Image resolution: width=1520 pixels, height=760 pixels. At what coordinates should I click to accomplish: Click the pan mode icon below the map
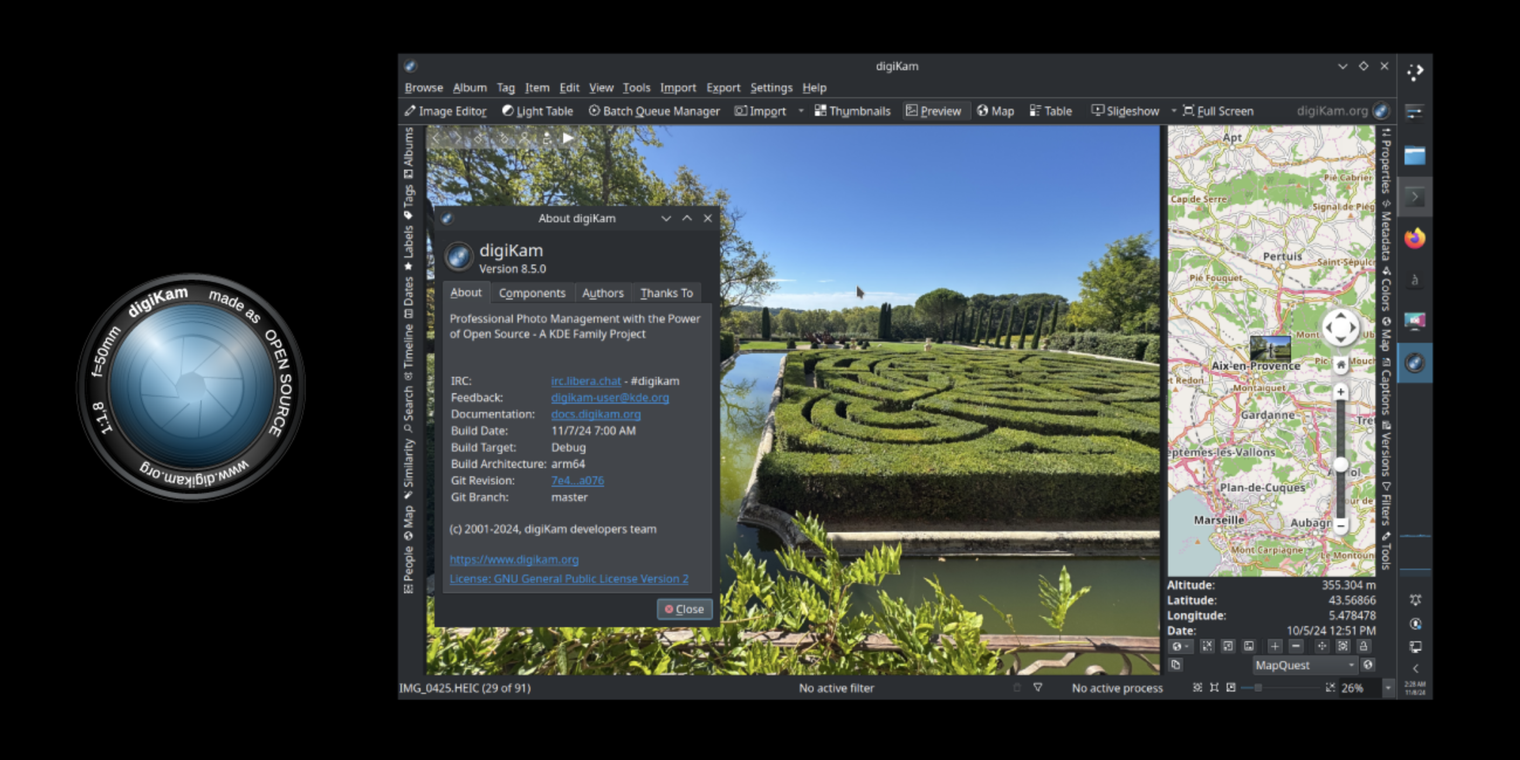1321,647
